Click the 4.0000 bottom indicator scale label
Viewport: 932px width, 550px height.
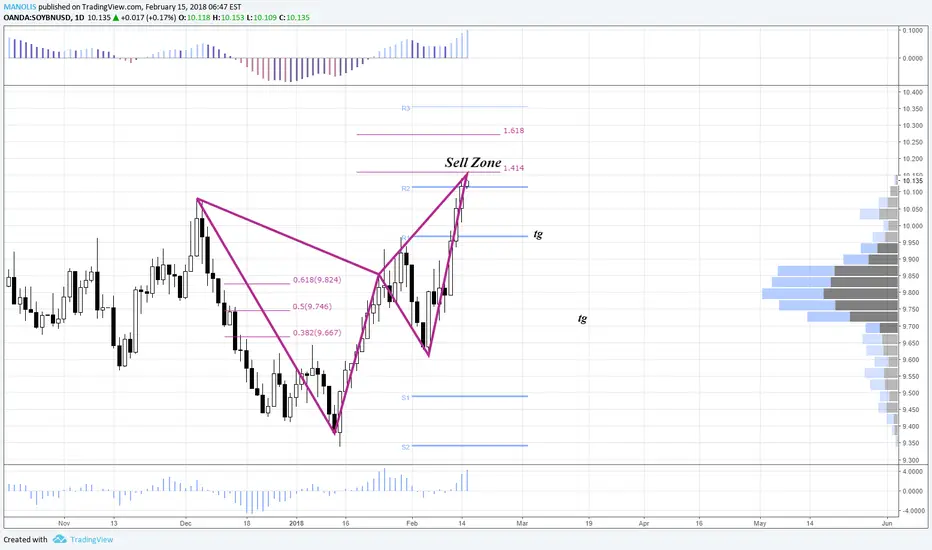pos(913,472)
